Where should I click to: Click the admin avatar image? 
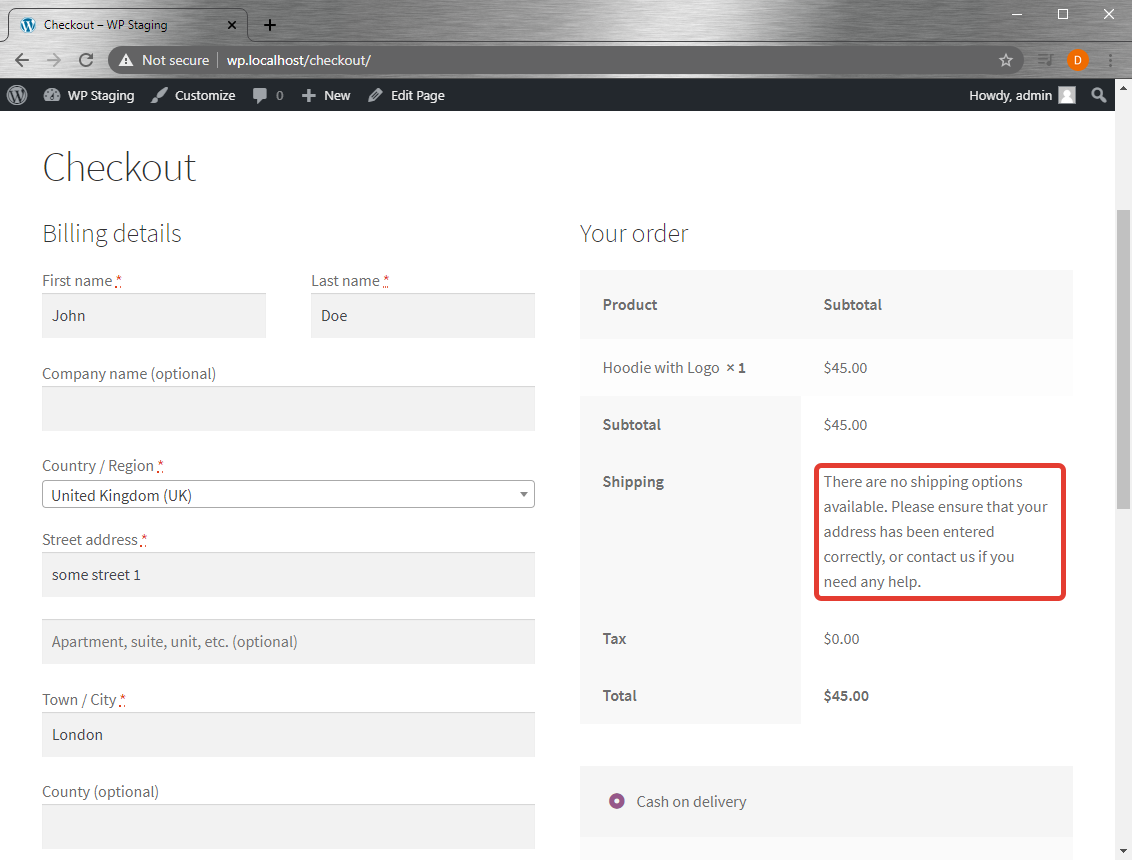[x=1067, y=95]
